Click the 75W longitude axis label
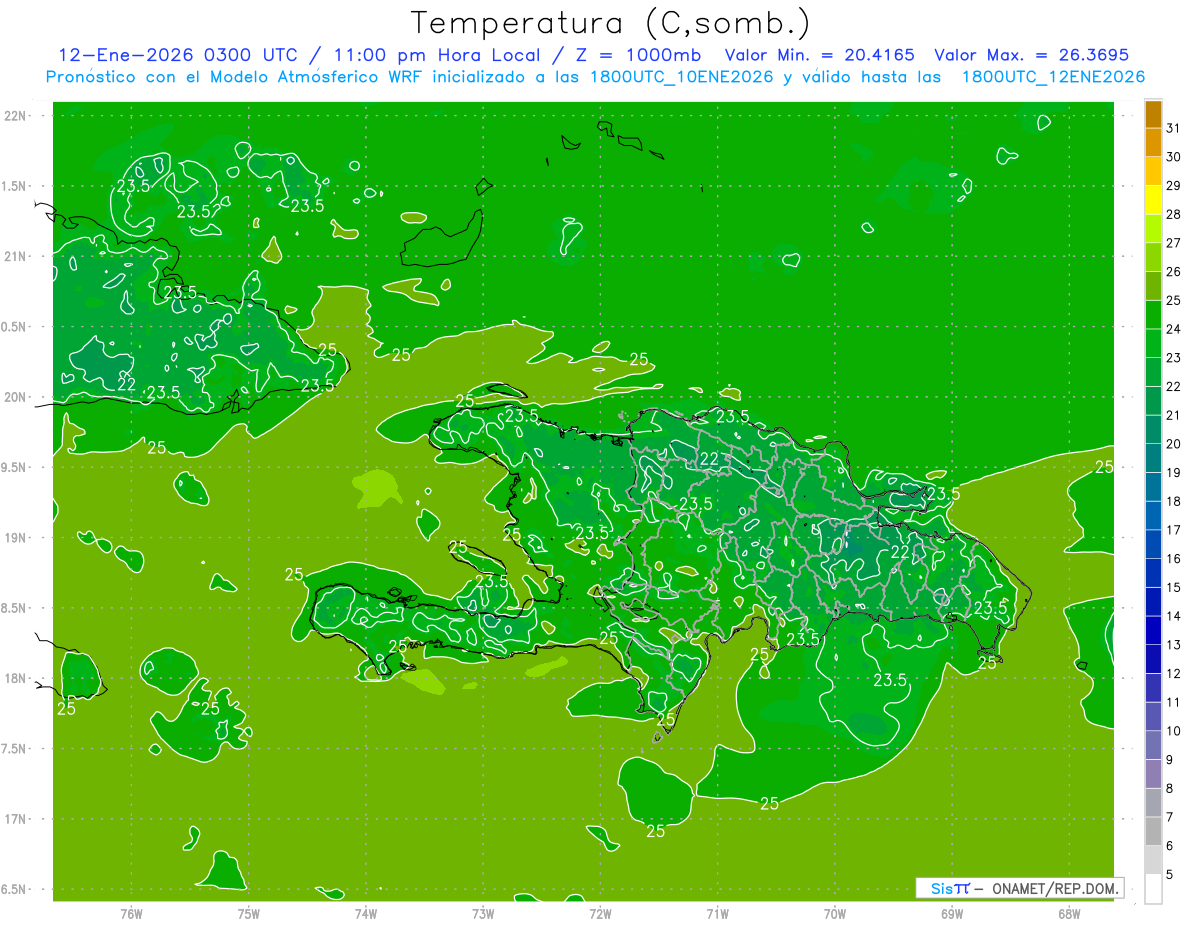This screenshot has width=1200, height=927. (x=249, y=913)
